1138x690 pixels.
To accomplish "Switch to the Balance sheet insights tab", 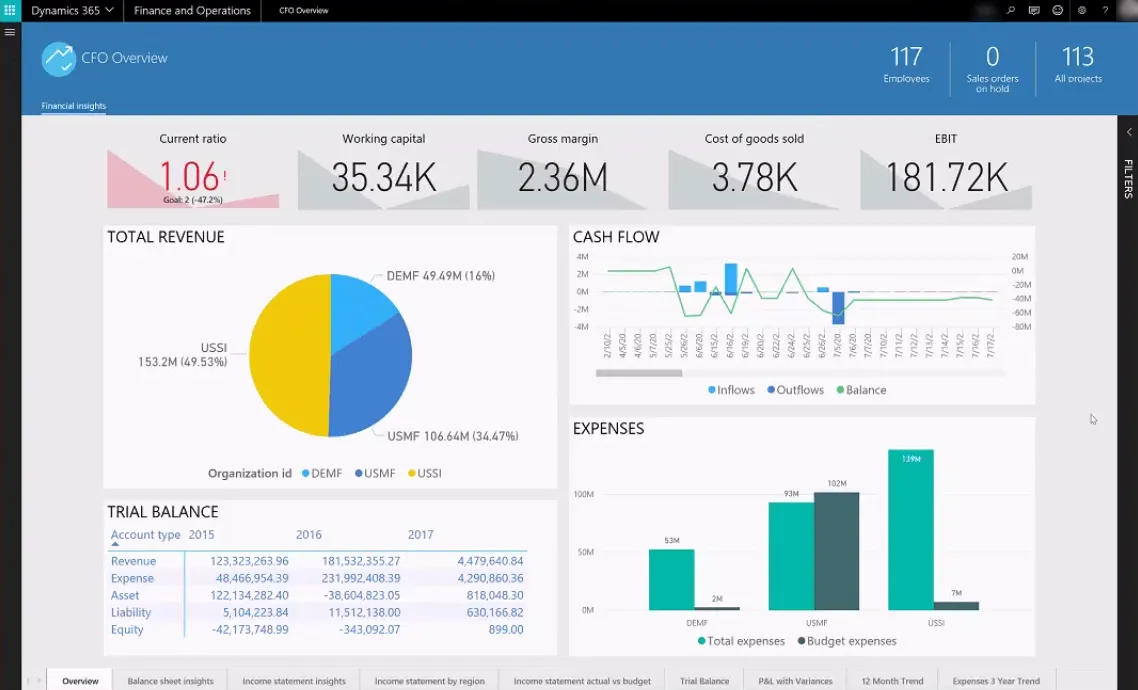I will pyautogui.click(x=170, y=680).
